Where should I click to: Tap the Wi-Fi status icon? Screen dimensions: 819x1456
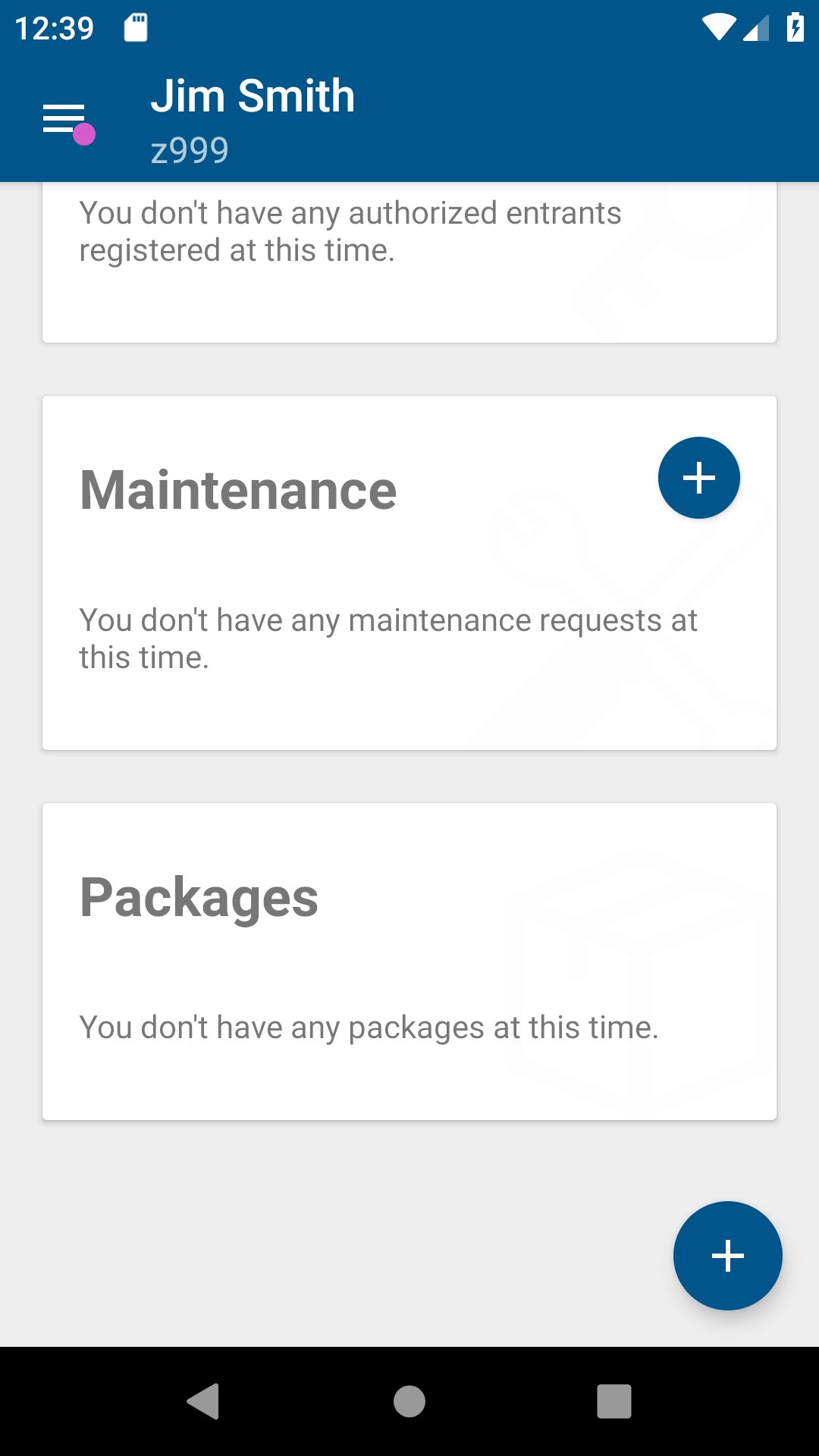(x=718, y=27)
